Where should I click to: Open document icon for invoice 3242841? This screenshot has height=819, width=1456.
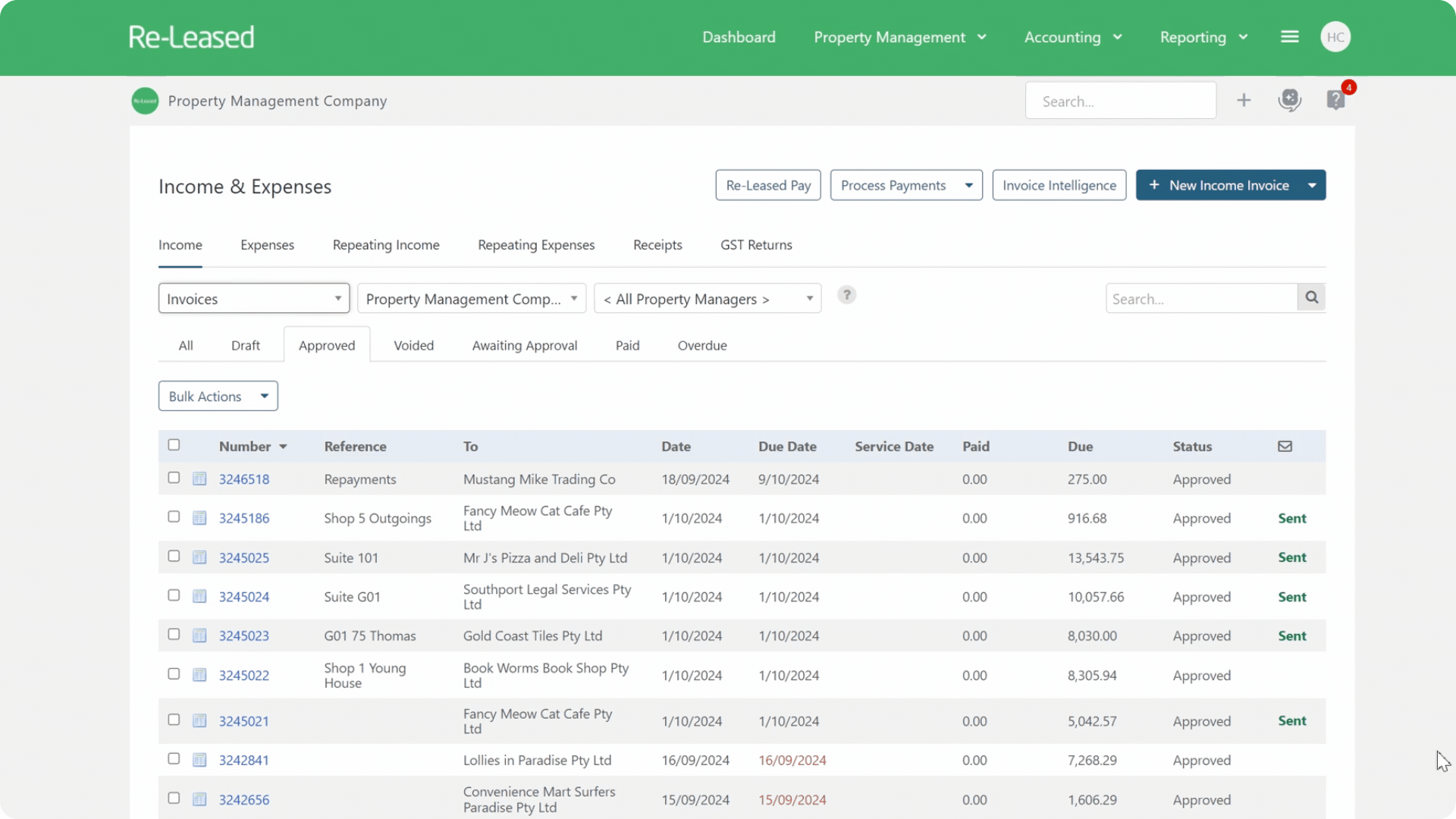tap(199, 760)
